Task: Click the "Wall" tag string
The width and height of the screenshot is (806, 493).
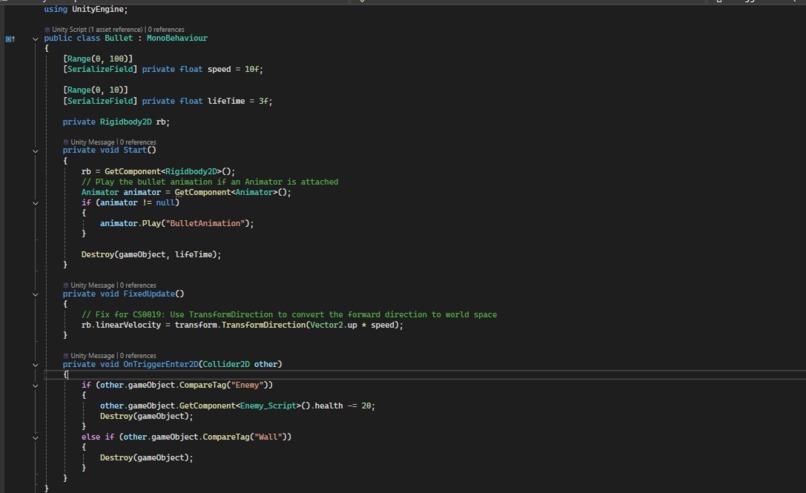Action: tap(268, 437)
